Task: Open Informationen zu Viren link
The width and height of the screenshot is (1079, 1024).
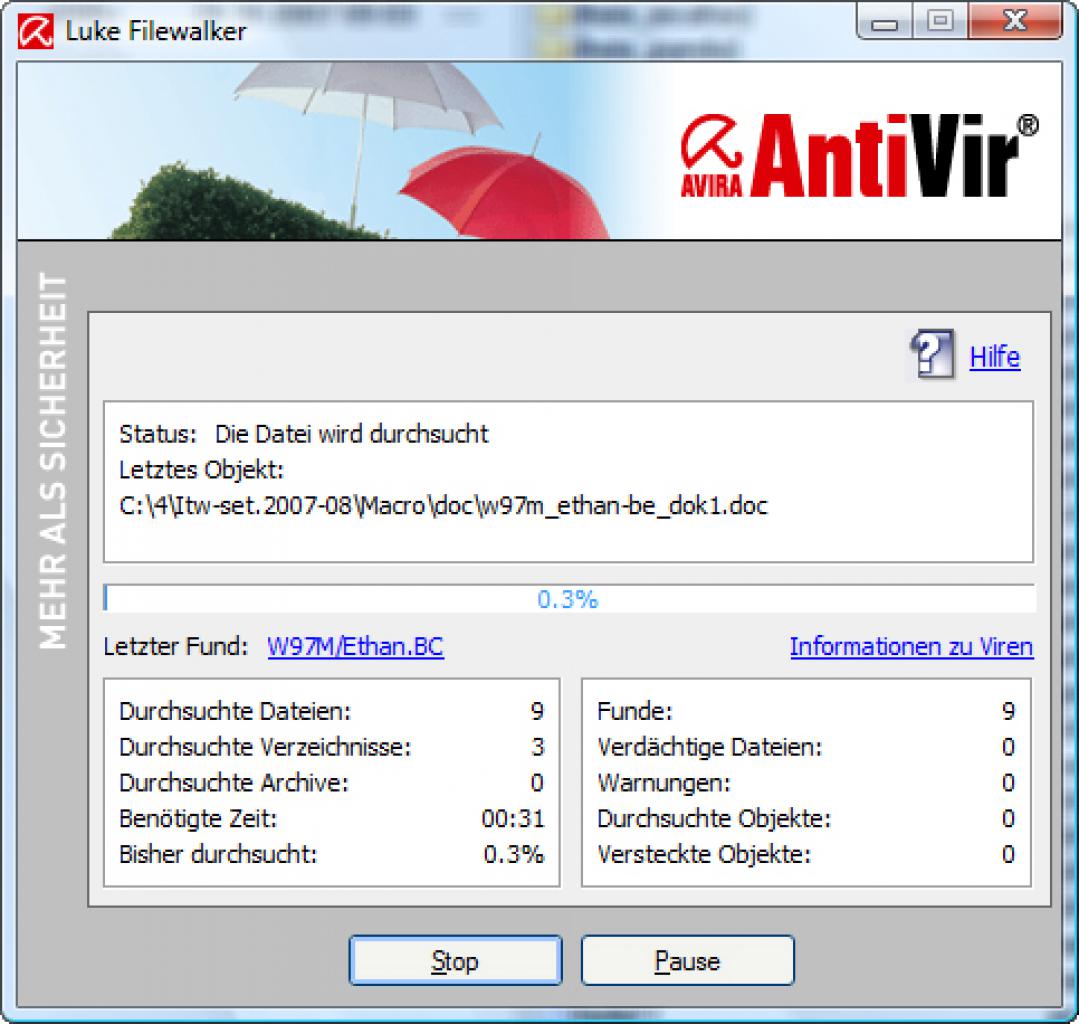Action: 911,647
